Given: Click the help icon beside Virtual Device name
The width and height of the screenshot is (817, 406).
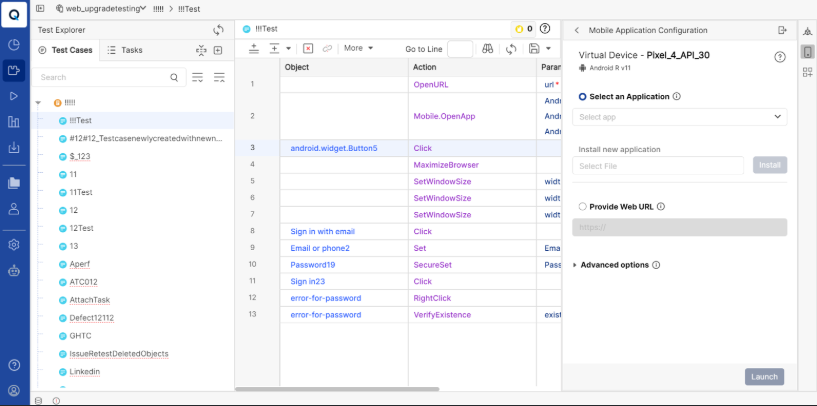Looking at the screenshot, I should click(x=780, y=57).
